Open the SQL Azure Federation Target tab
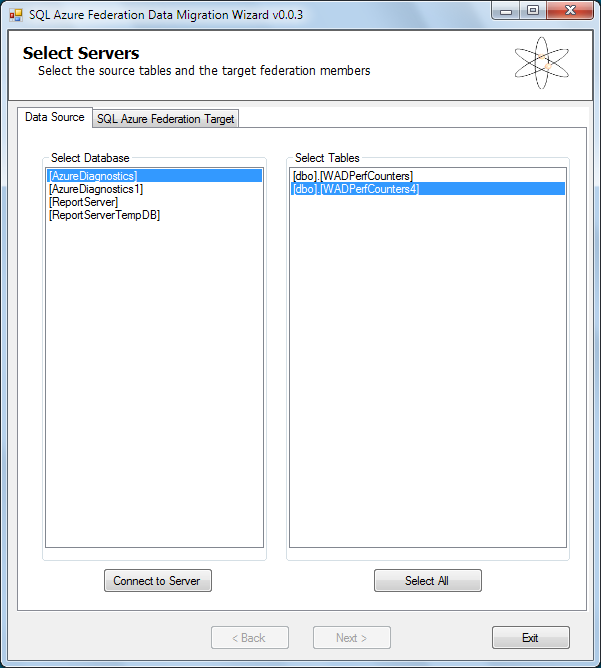 [x=165, y=118]
